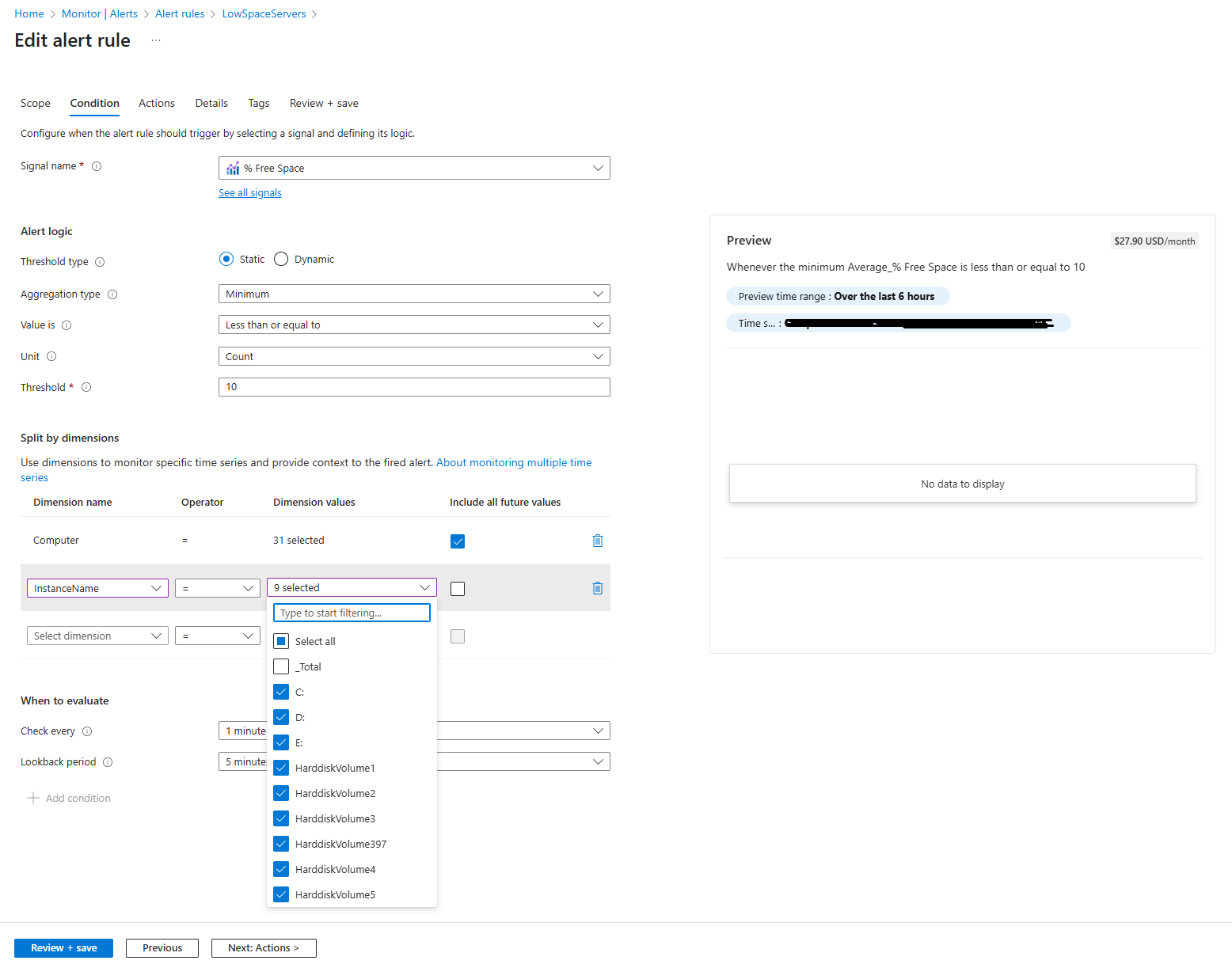Click Add condition
This screenshot has width=1232, height=968.
(69, 798)
